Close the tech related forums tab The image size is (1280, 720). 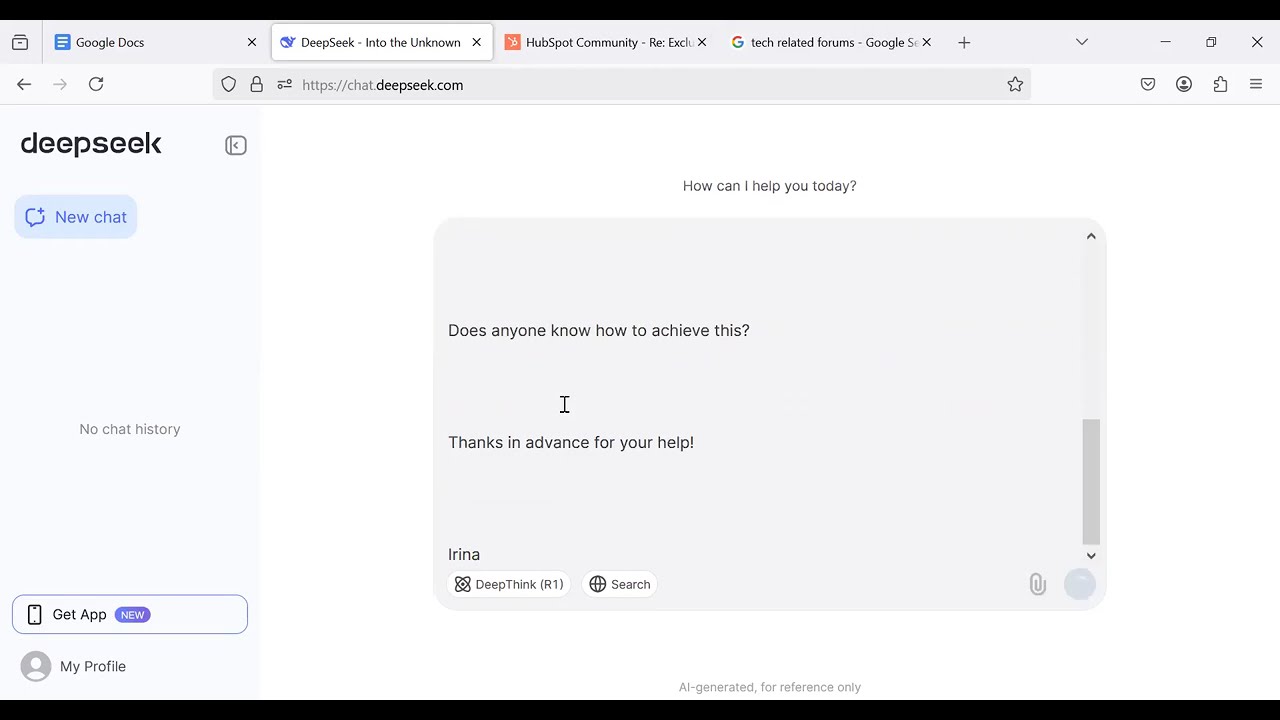[927, 42]
